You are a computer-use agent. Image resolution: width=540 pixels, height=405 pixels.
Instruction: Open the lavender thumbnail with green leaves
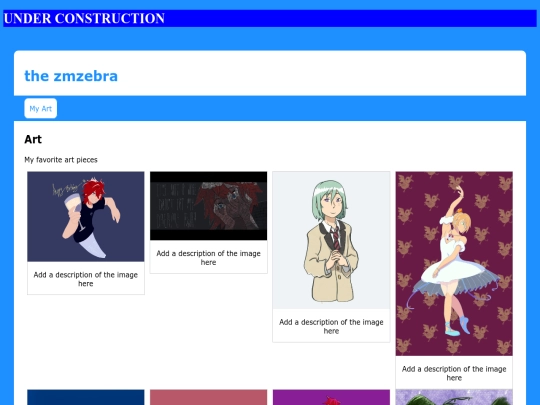pyautogui.click(x=454, y=397)
